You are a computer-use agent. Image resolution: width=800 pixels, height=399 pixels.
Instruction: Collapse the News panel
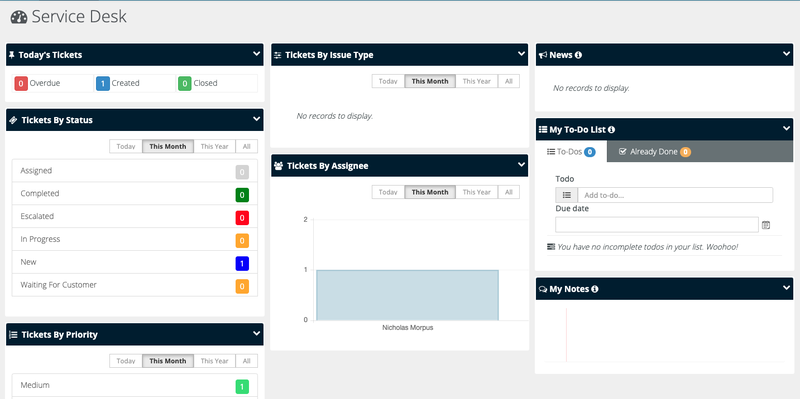786,54
